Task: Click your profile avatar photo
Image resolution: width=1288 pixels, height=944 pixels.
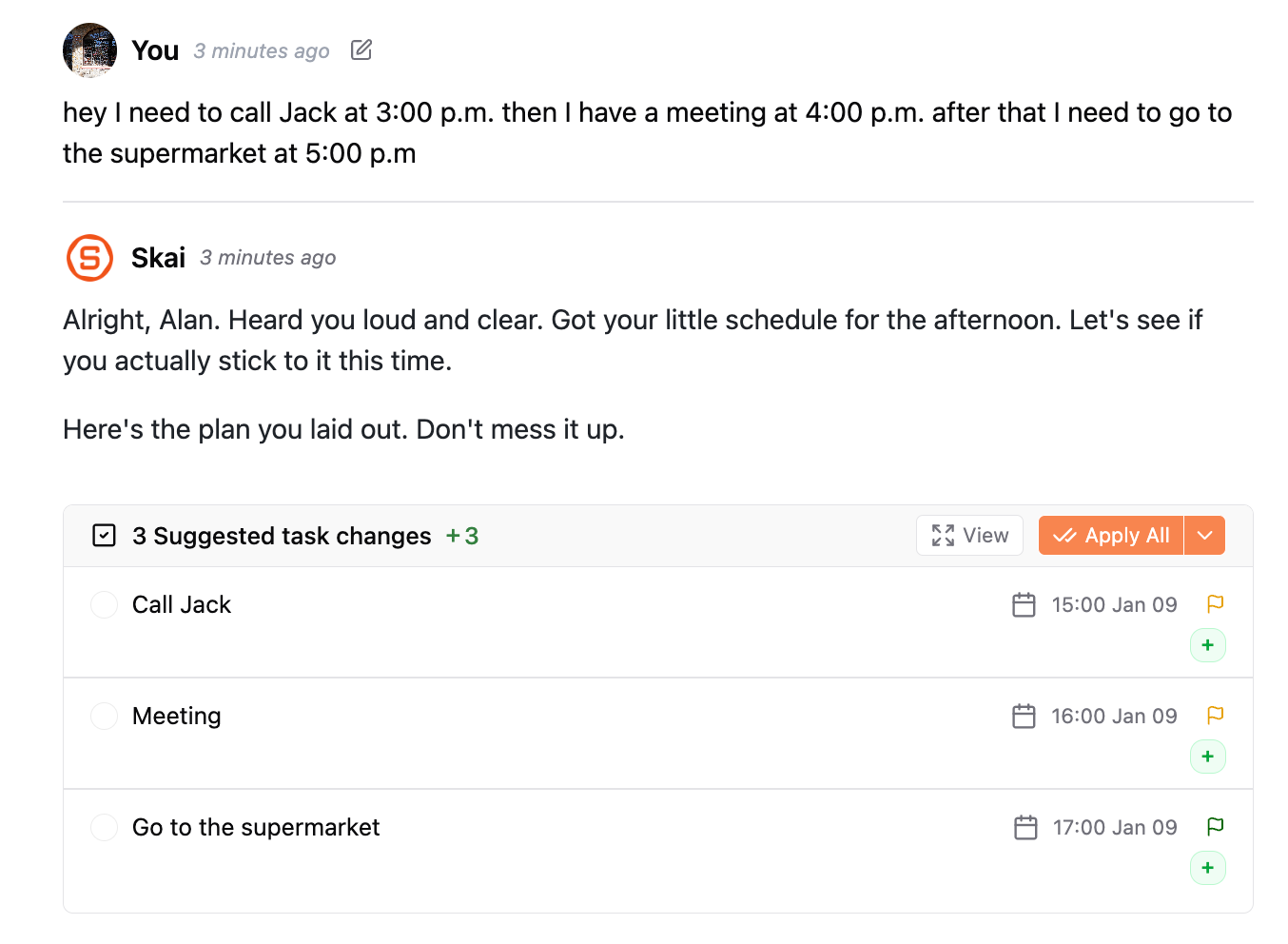Action: [x=89, y=50]
